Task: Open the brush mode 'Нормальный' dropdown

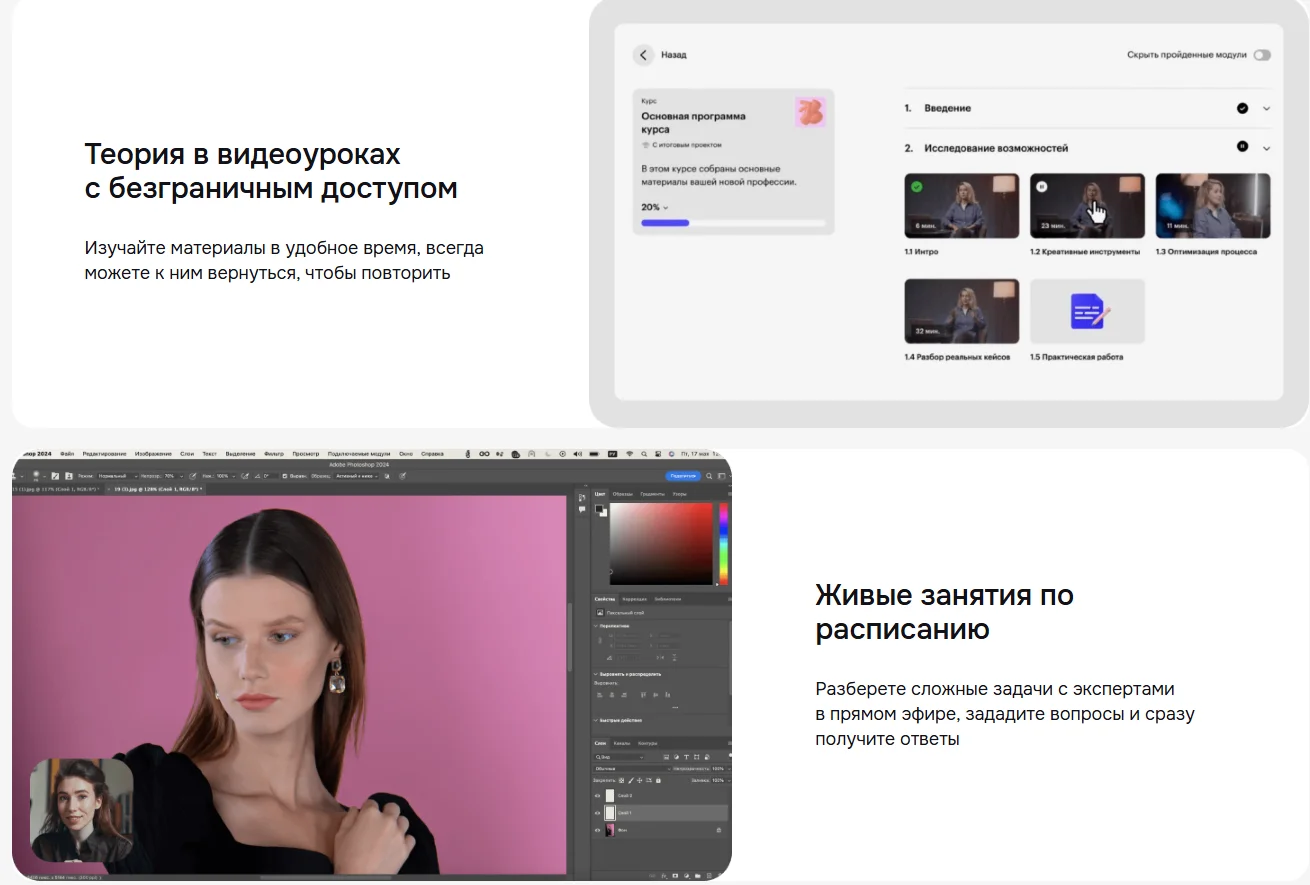Action: tap(116, 476)
